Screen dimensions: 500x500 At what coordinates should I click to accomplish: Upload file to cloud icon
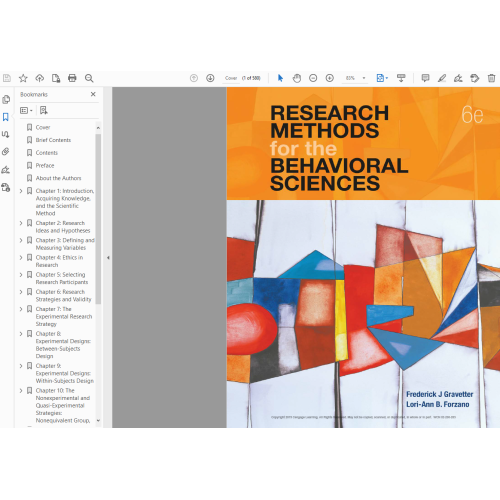coord(40,78)
